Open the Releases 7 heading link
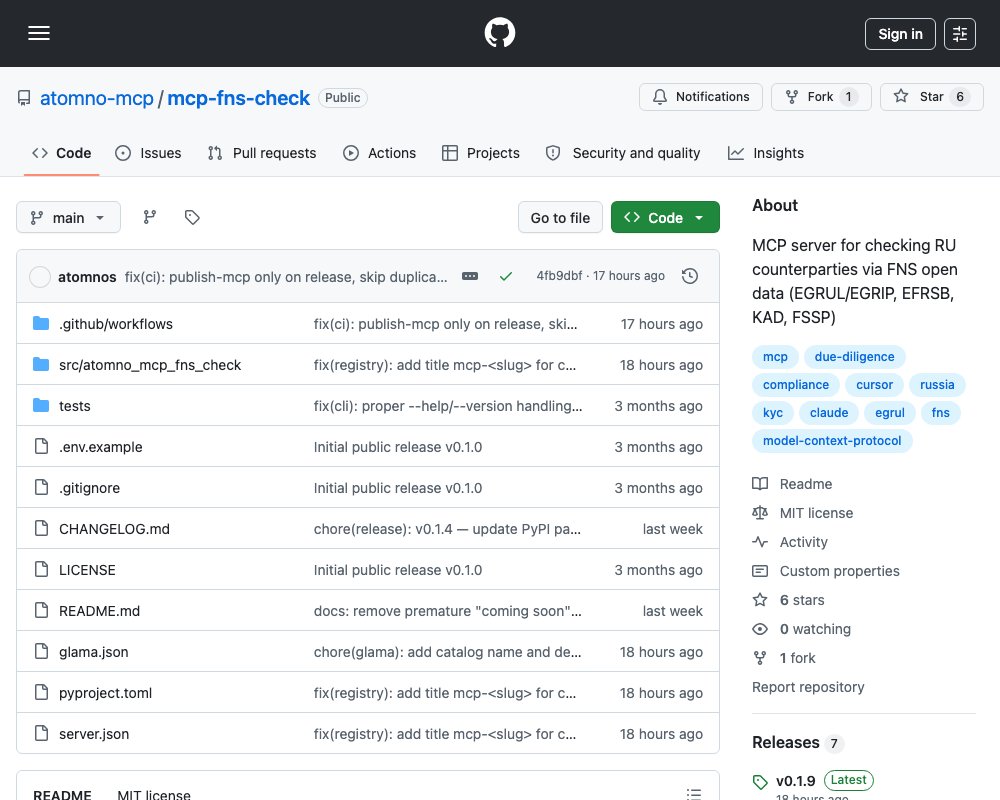Screen dimensions: 1000x800 click(x=798, y=743)
